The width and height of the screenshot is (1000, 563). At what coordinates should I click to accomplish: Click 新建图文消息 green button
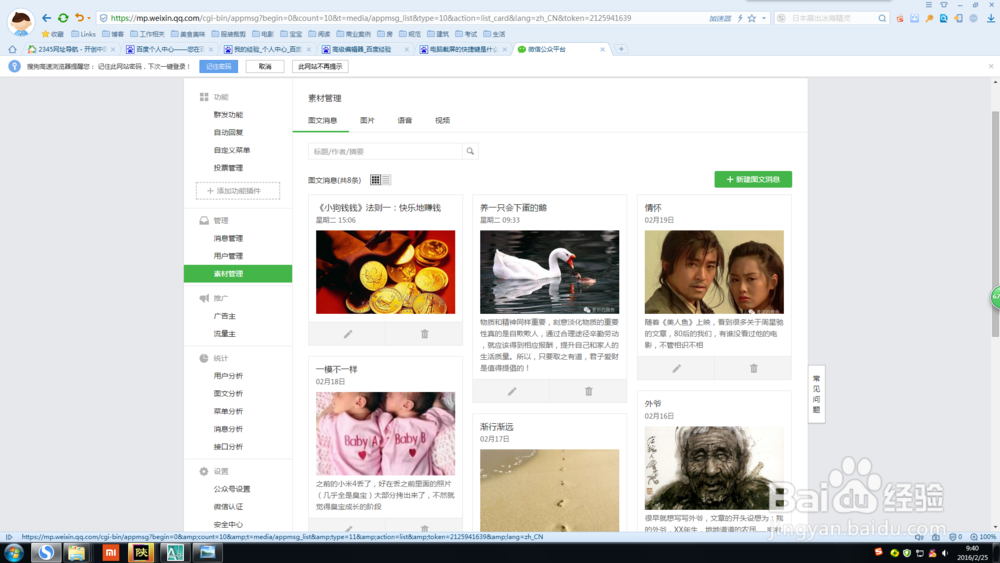coord(753,179)
